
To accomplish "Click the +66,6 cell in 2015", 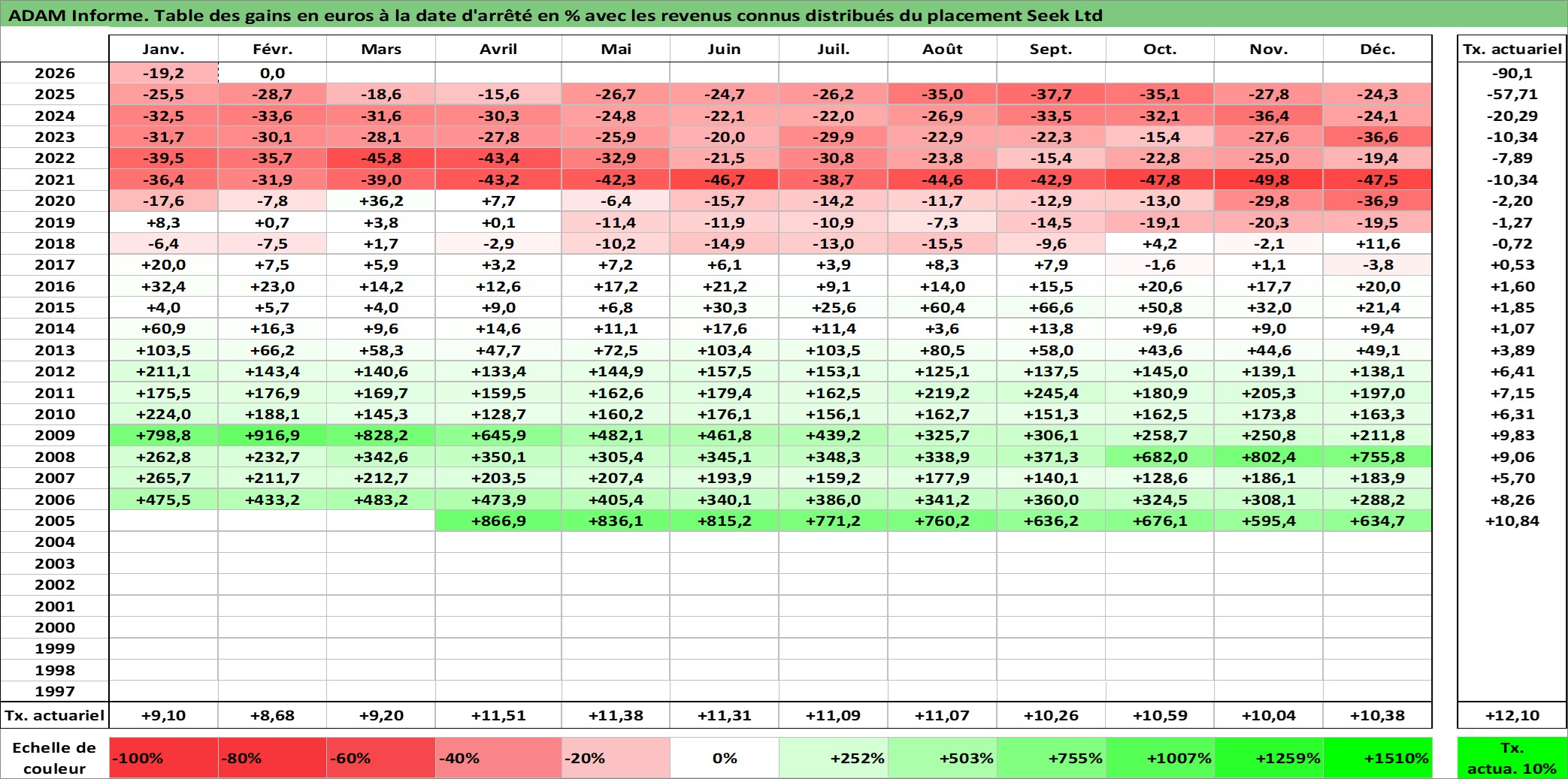I will coord(1051,307).
